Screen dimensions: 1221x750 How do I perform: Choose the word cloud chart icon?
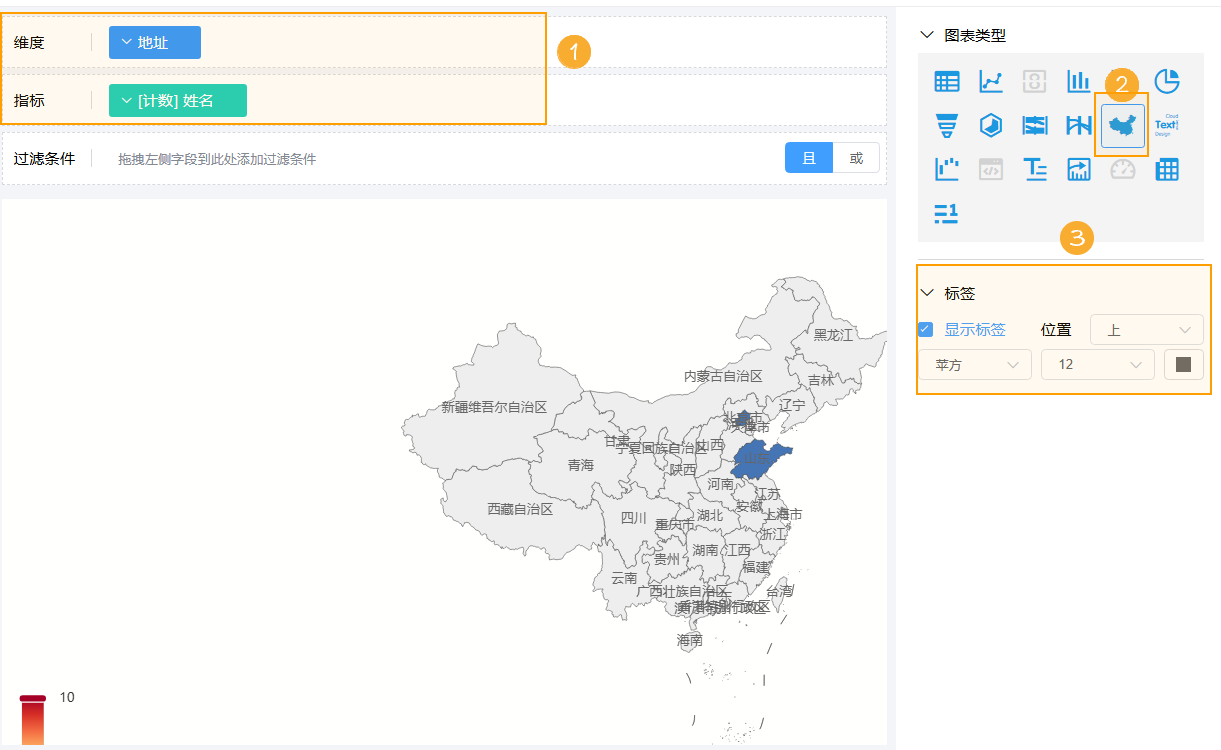pos(1166,125)
